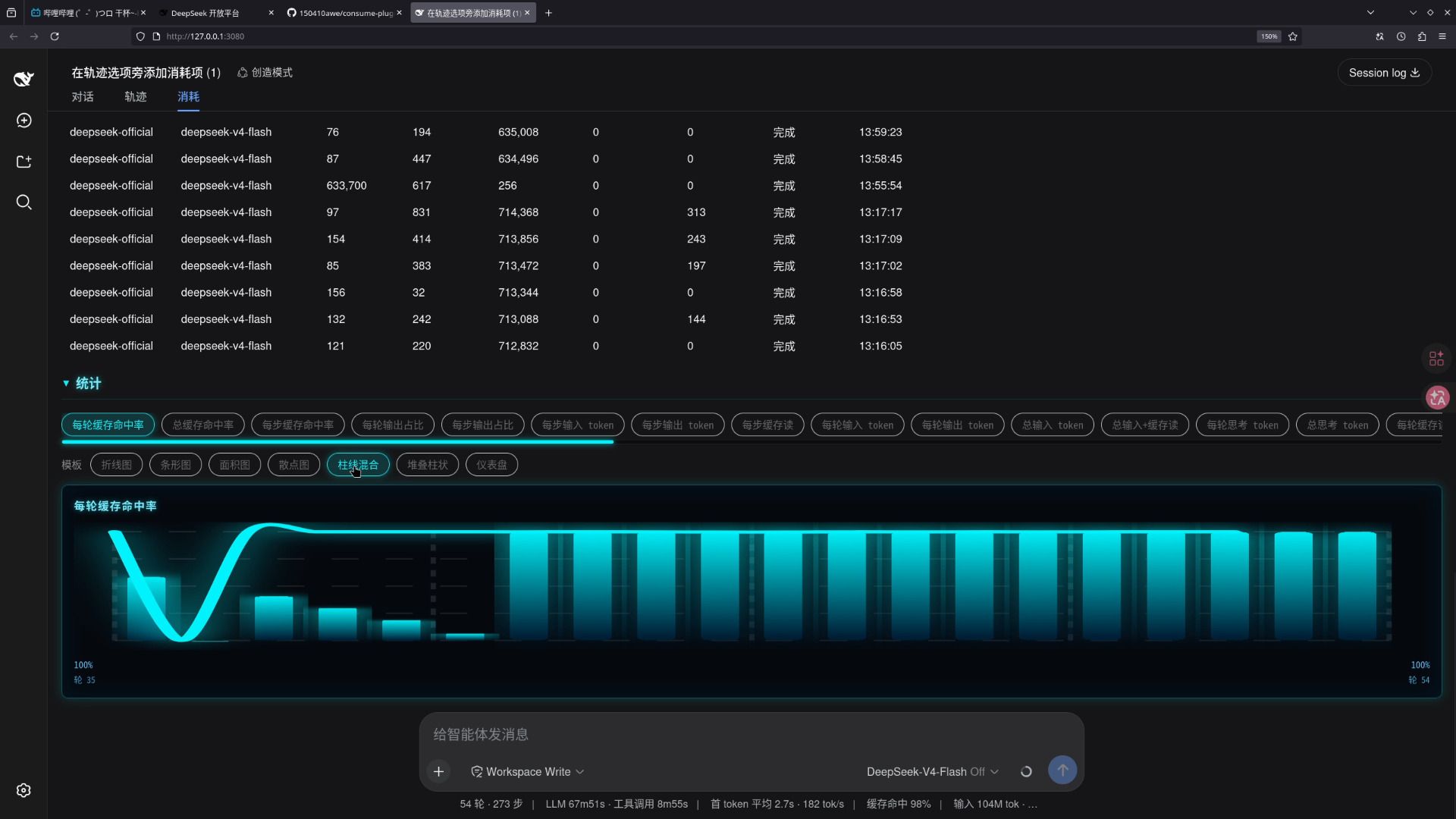1456x819 pixels.
Task: Select the 每步输出占比 metric chip
Action: pos(482,425)
